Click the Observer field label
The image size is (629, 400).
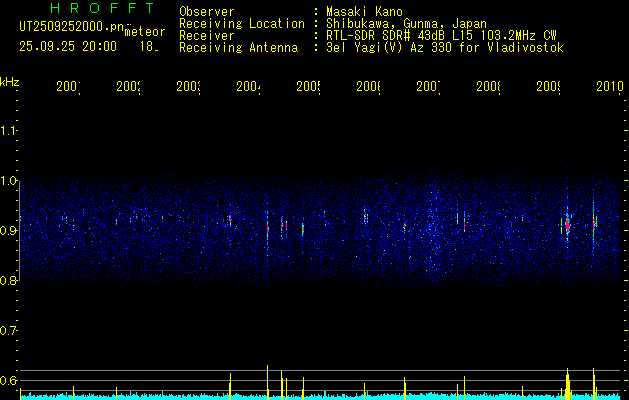tap(207, 12)
